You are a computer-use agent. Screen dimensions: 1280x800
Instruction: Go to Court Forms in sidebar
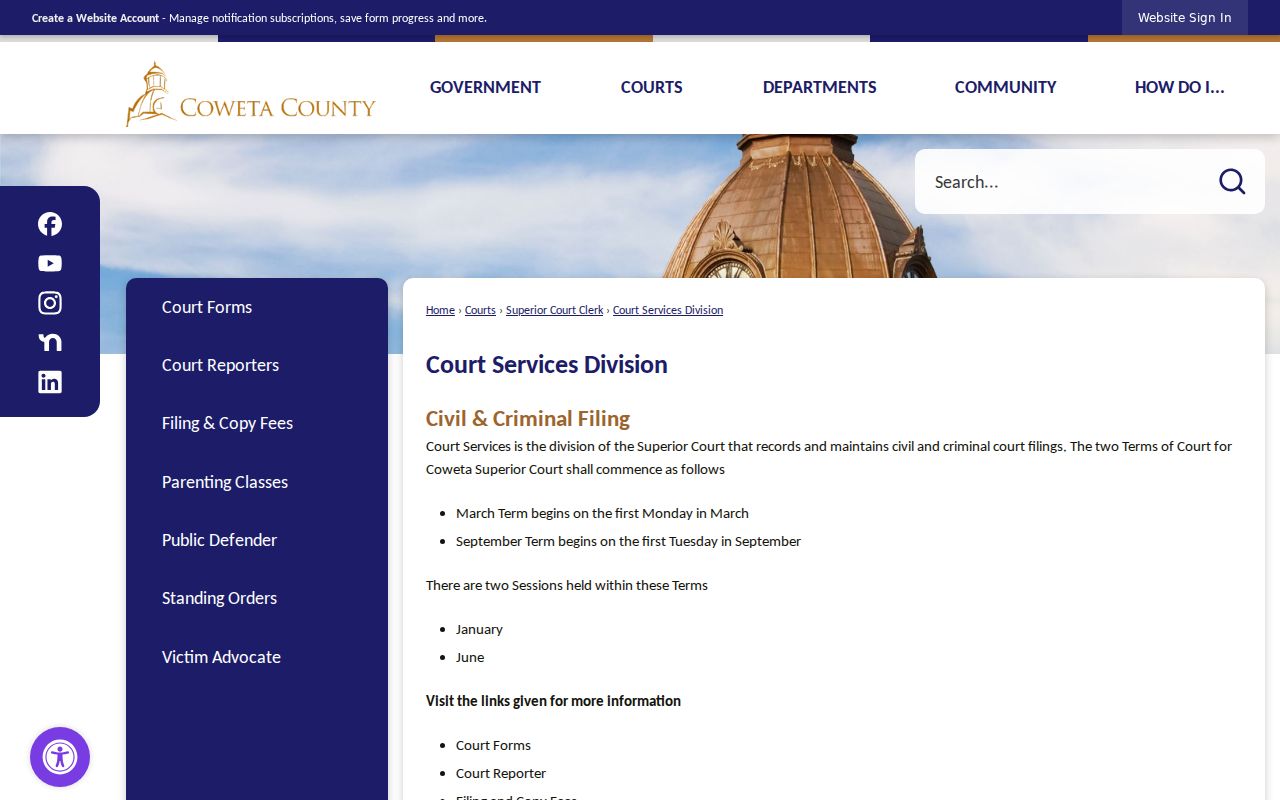[x=257, y=307]
